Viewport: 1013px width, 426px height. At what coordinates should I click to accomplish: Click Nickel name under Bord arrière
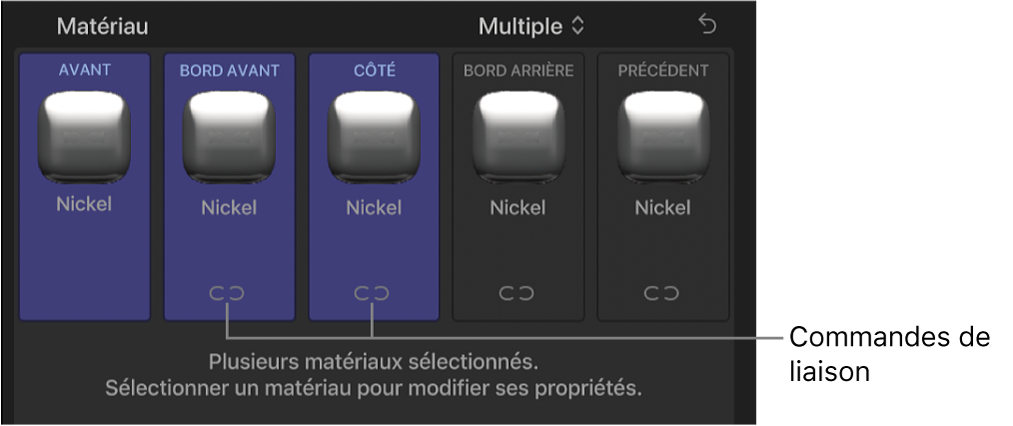(518, 208)
